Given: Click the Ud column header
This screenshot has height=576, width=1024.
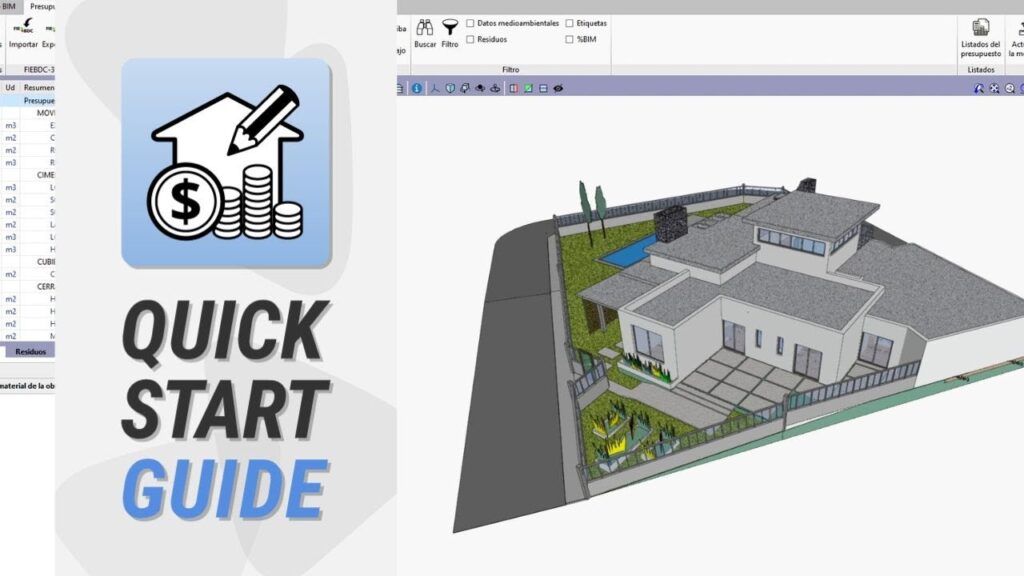Looking at the screenshot, I should point(10,87).
